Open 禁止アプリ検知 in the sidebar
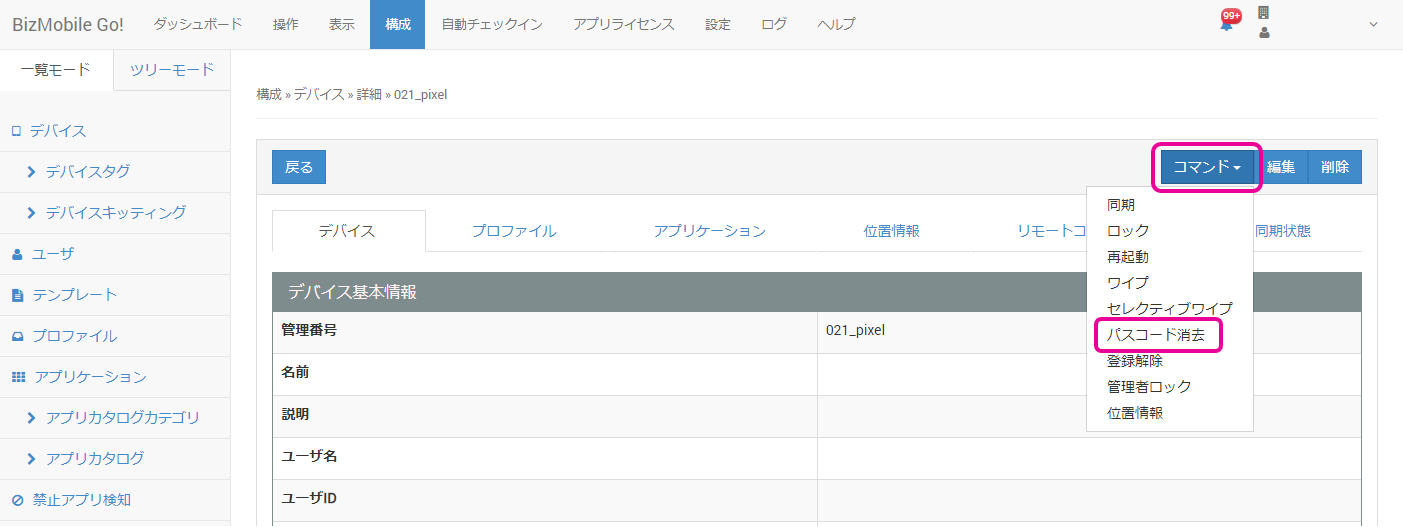 click(x=81, y=500)
